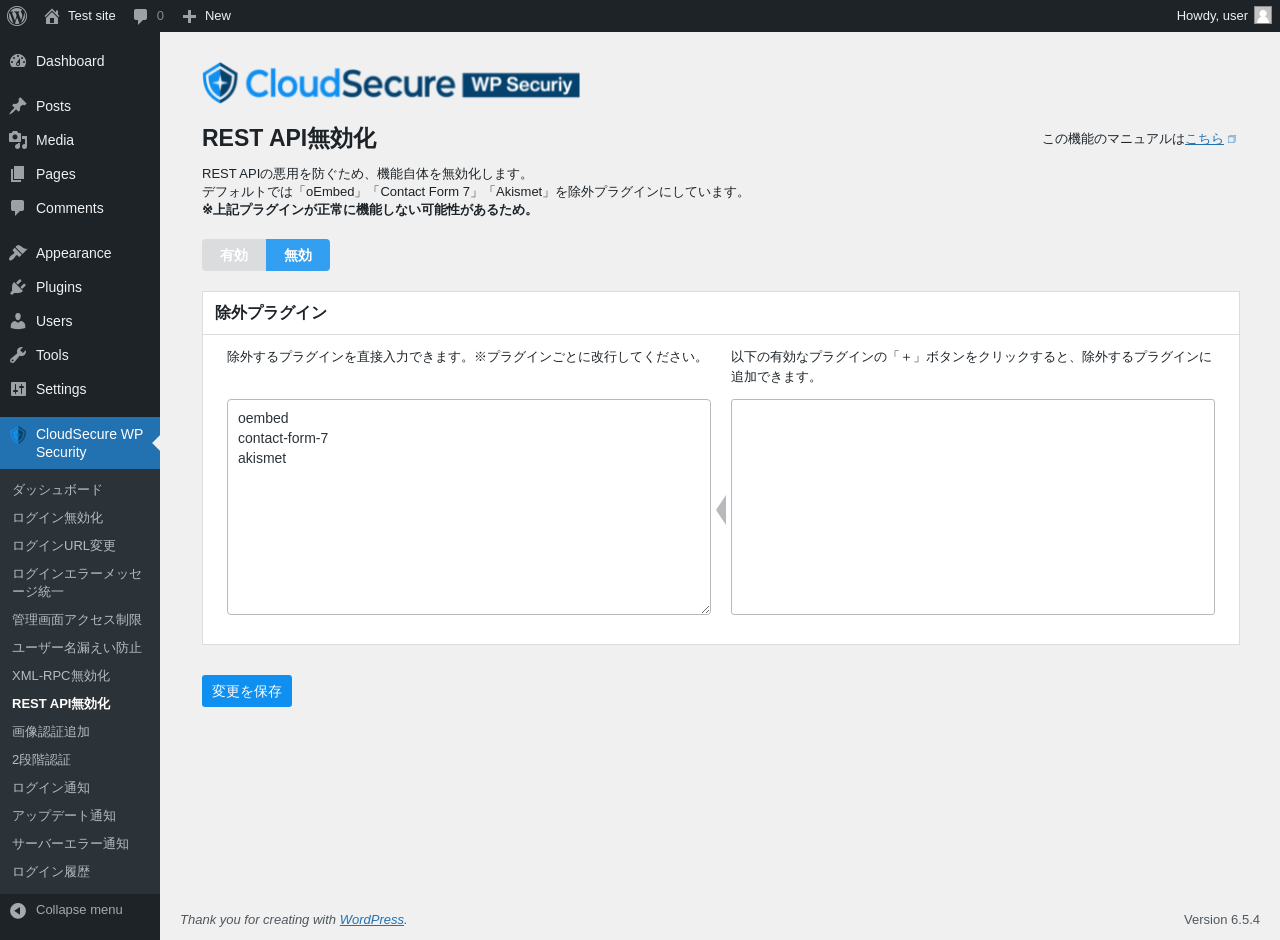Open the XML-RPC無効化 submenu item
The height and width of the screenshot is (940, 1280).
coord(80,676)
